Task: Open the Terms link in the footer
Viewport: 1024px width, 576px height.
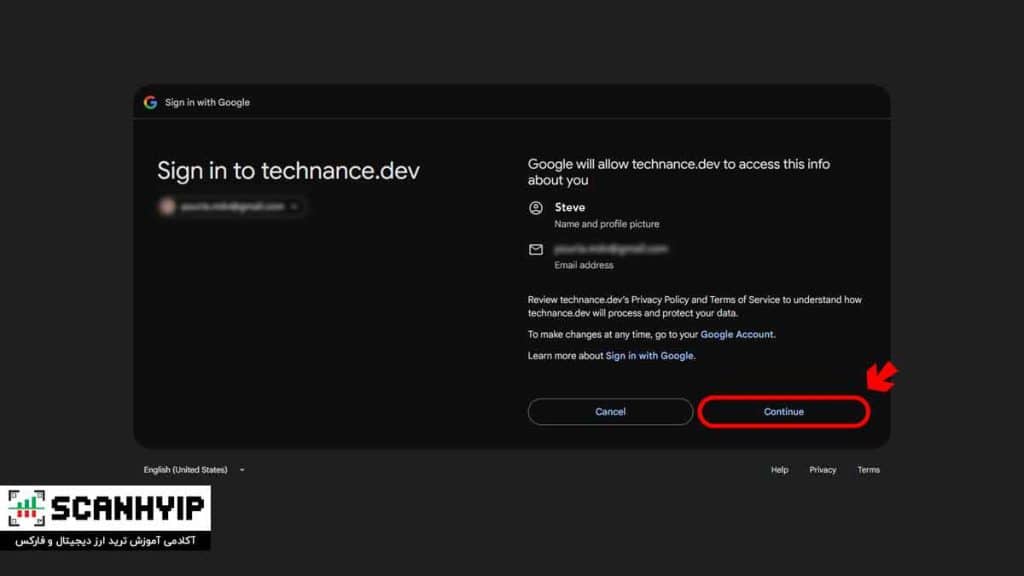Action: (x=868, y=470)
